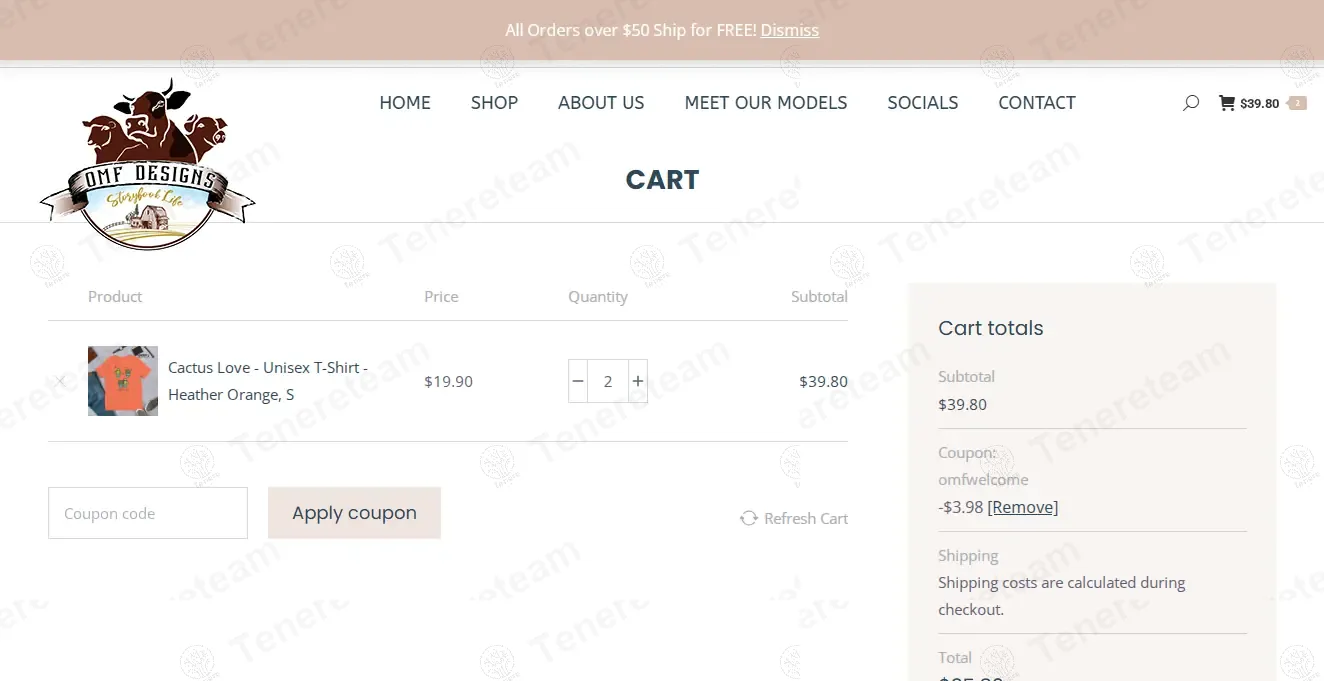Click the $39.80 cart total in header
1324x681 pixels.
click(1260, 103)
